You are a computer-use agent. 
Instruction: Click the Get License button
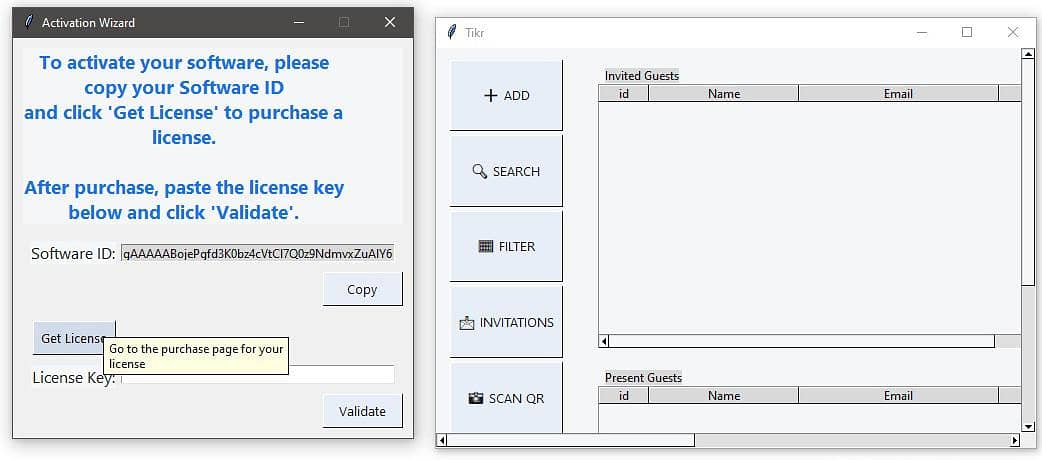pos(73,338)
